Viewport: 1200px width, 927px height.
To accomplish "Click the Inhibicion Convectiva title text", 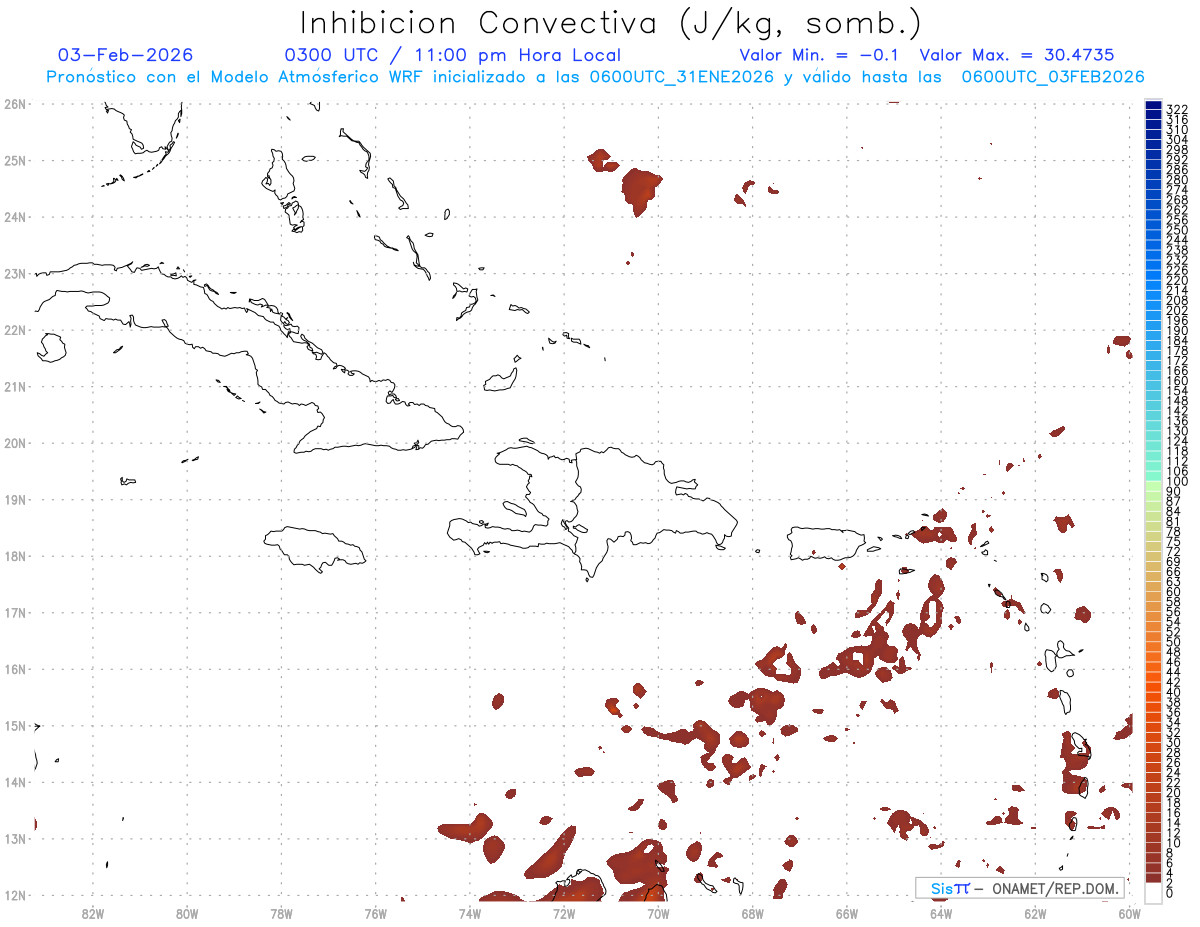I will [611, 23].
